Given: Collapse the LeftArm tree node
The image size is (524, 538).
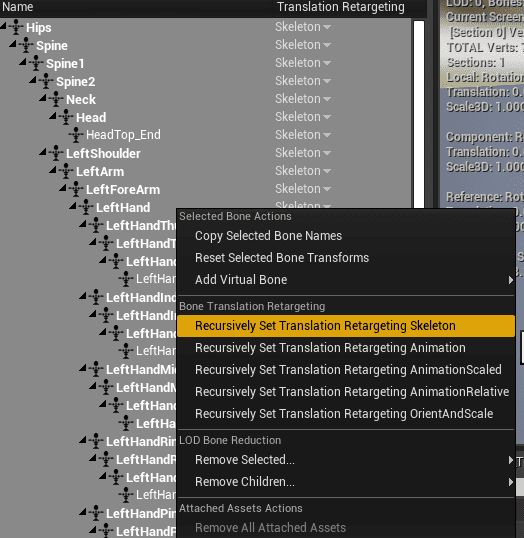Looking at the screenshot, I should [x=53, y=169].
